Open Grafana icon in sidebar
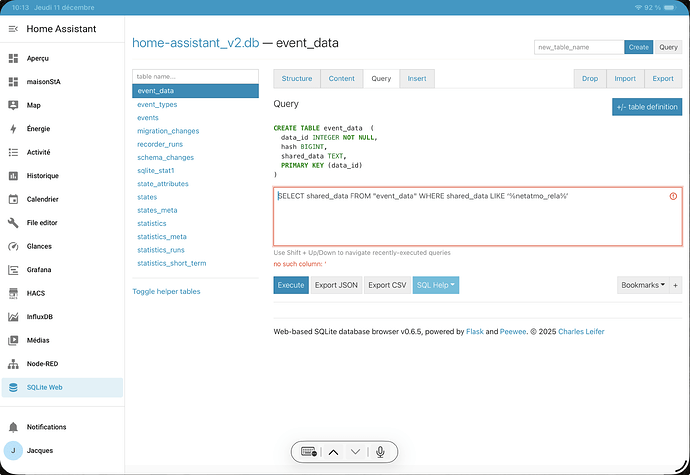The height and width of the screenshot is (475, 690). click(x=13, y=270)
